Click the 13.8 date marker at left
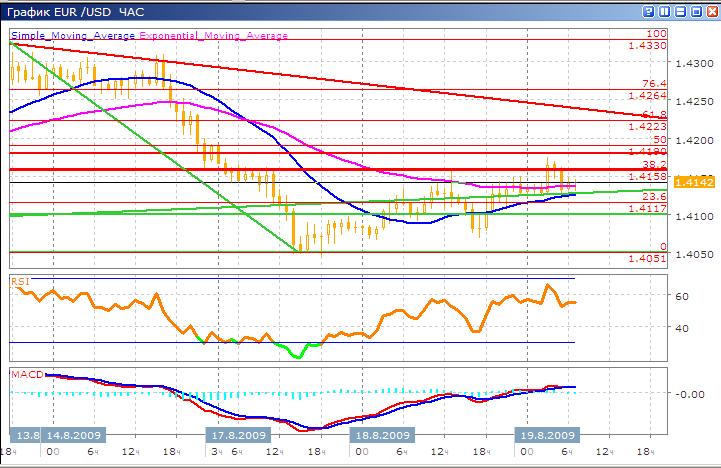Screen dimensions: 721x468 click(x=23, y=436)
